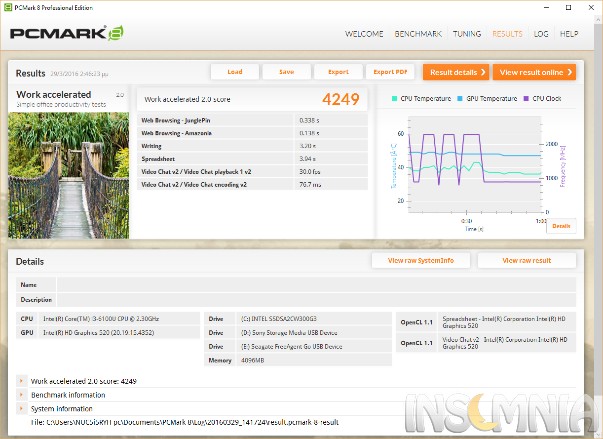Click the Export button
The image size is (603, 439).
click(338, 72)
